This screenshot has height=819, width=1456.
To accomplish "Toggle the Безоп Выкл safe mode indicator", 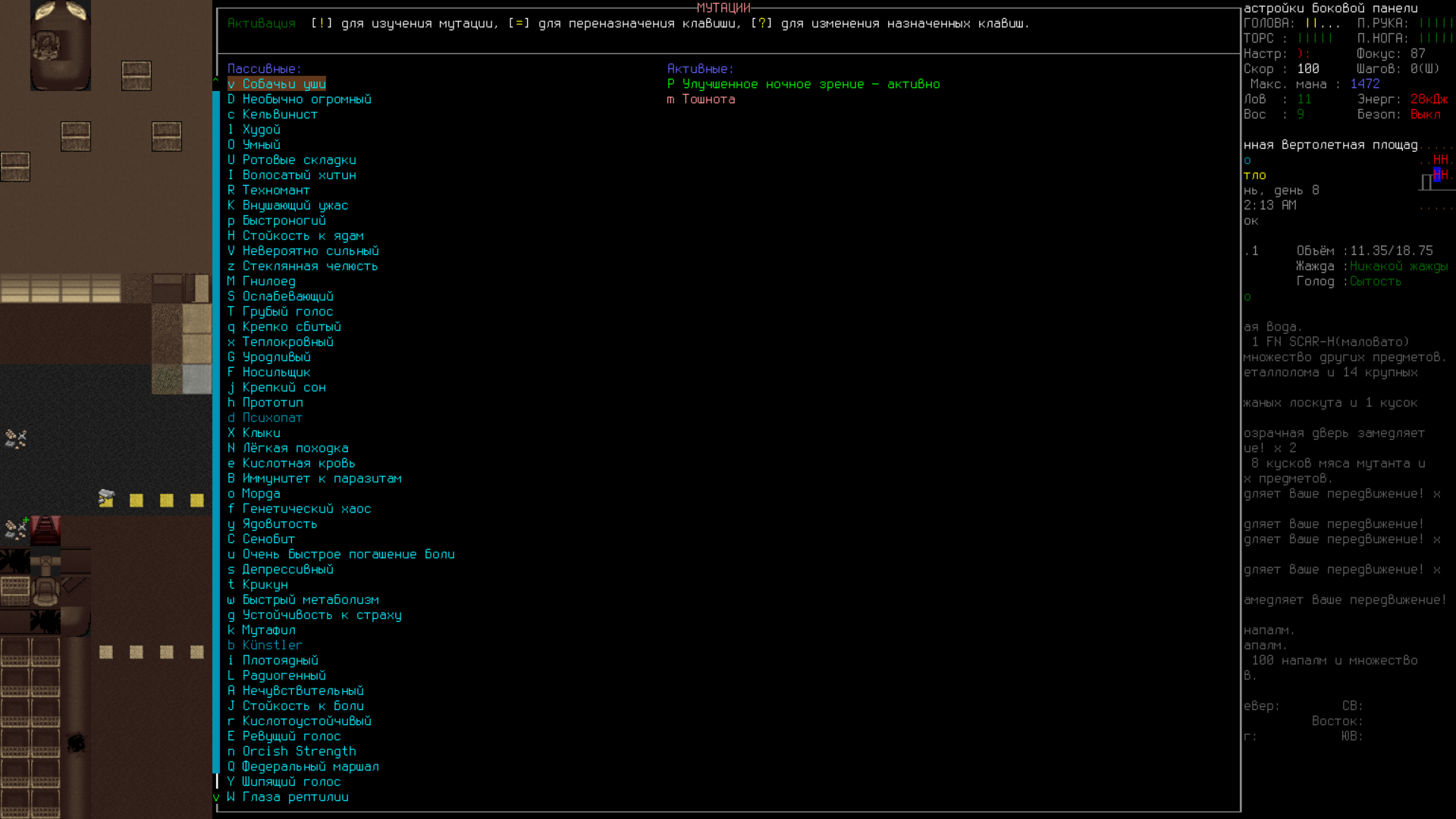I will click(1424, 115).
